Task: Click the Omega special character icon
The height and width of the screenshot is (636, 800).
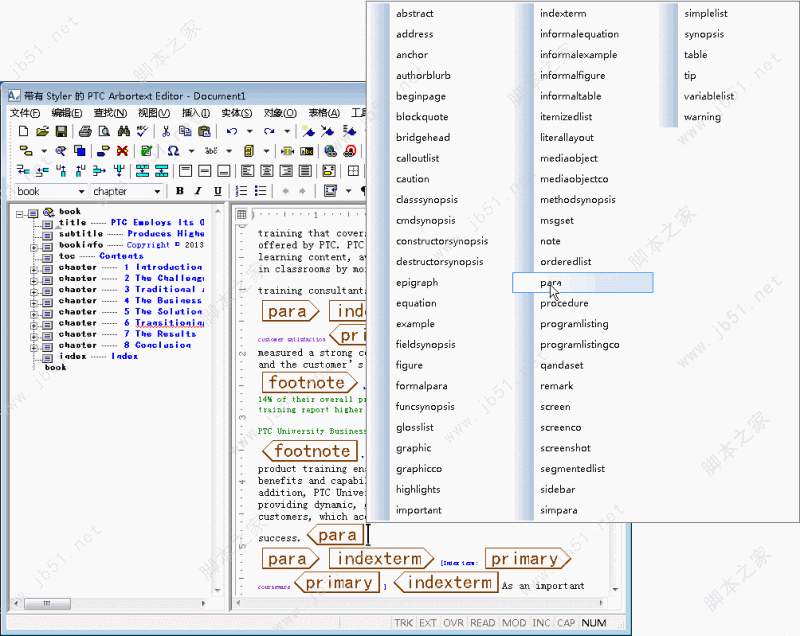Action: tap(173, 151)
